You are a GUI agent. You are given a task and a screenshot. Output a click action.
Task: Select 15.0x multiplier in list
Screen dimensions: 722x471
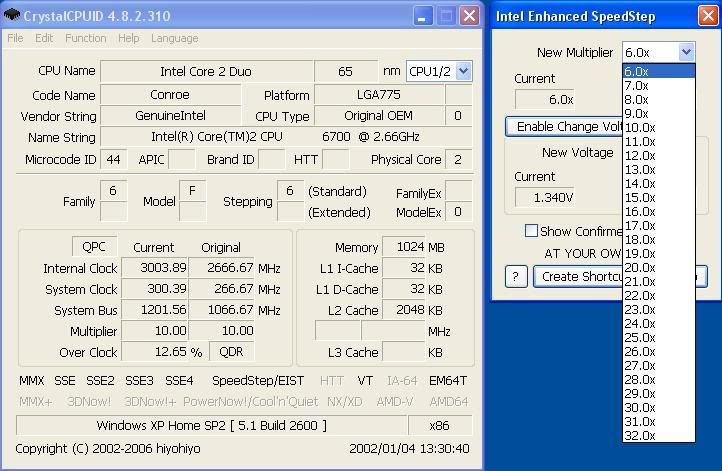coord(658,198)
